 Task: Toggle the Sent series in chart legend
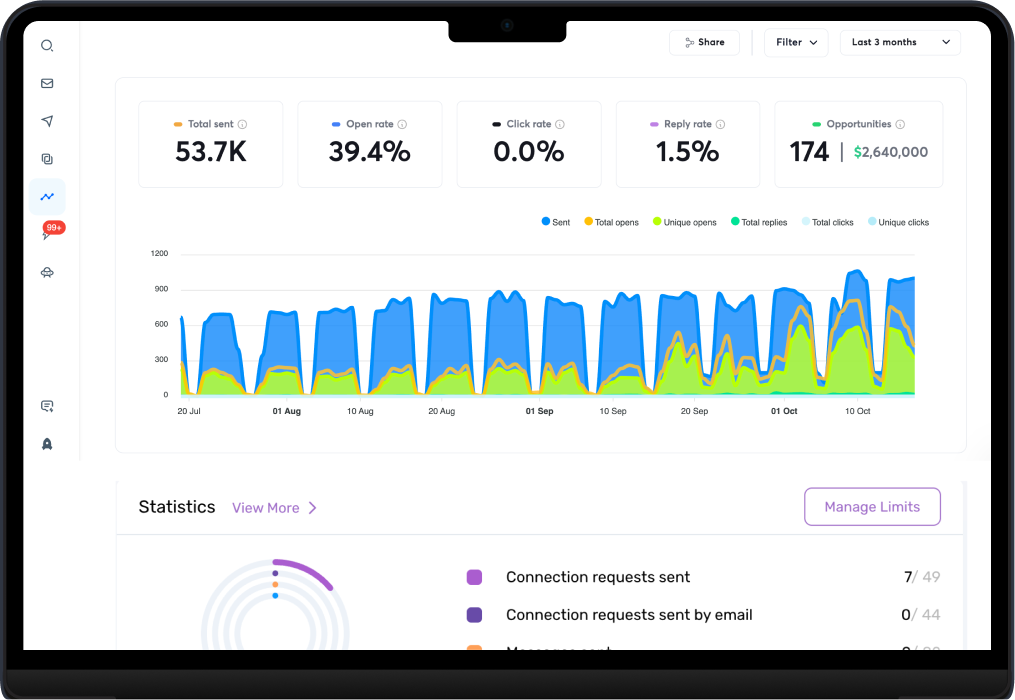pyautogui.click(x=555, y=222)
